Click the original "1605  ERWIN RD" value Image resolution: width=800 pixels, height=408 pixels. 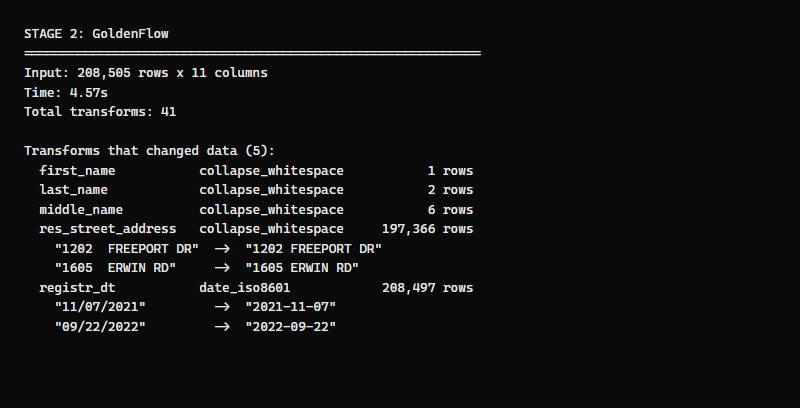point(115,267)
